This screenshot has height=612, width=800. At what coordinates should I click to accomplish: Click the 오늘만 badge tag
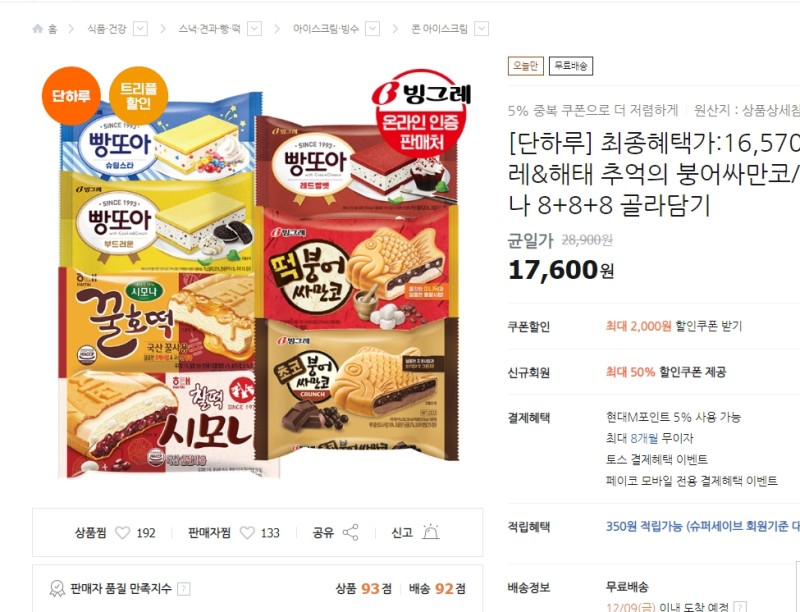[x=526, y=66]
